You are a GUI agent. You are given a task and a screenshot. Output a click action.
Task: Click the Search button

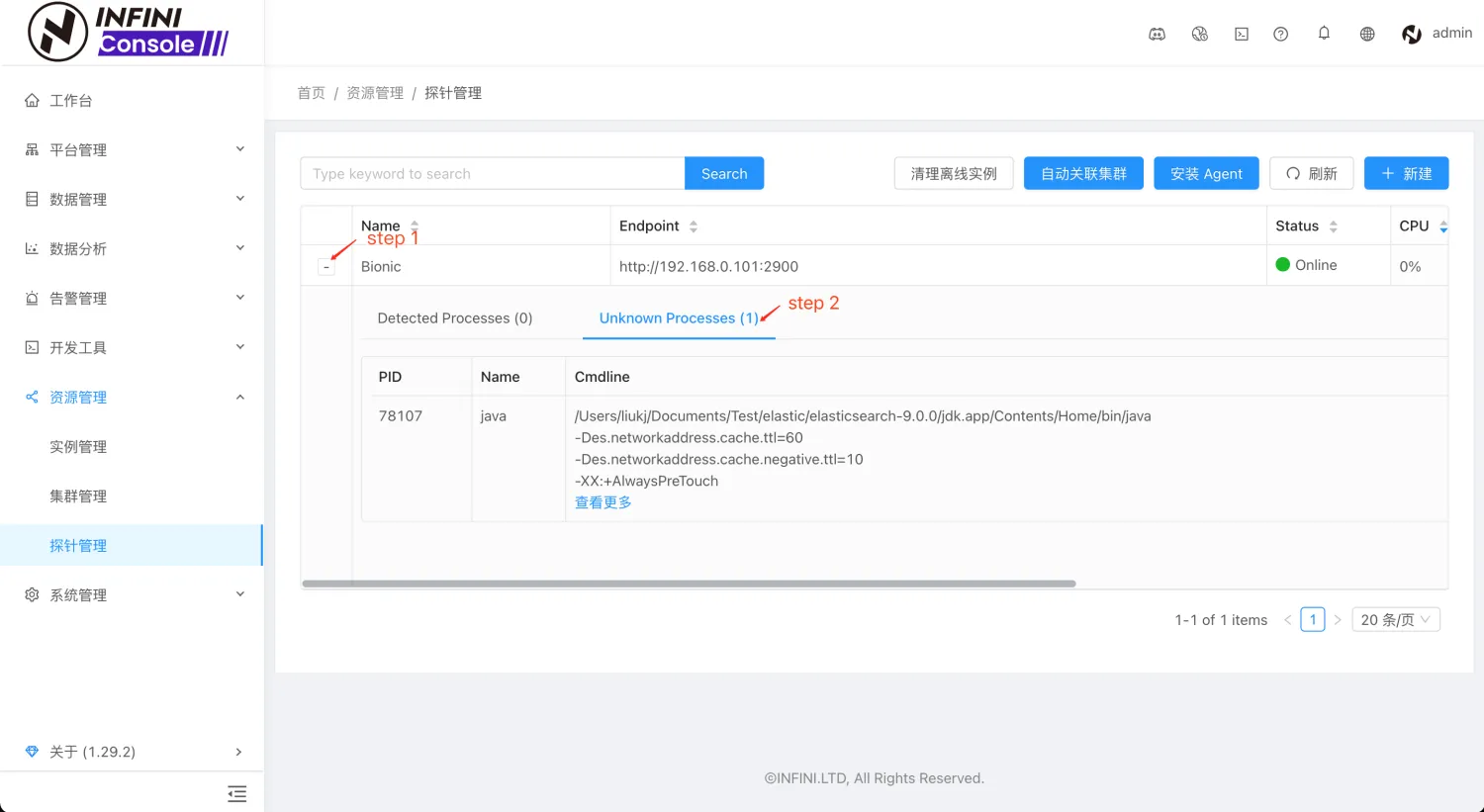tap(724, 173)
